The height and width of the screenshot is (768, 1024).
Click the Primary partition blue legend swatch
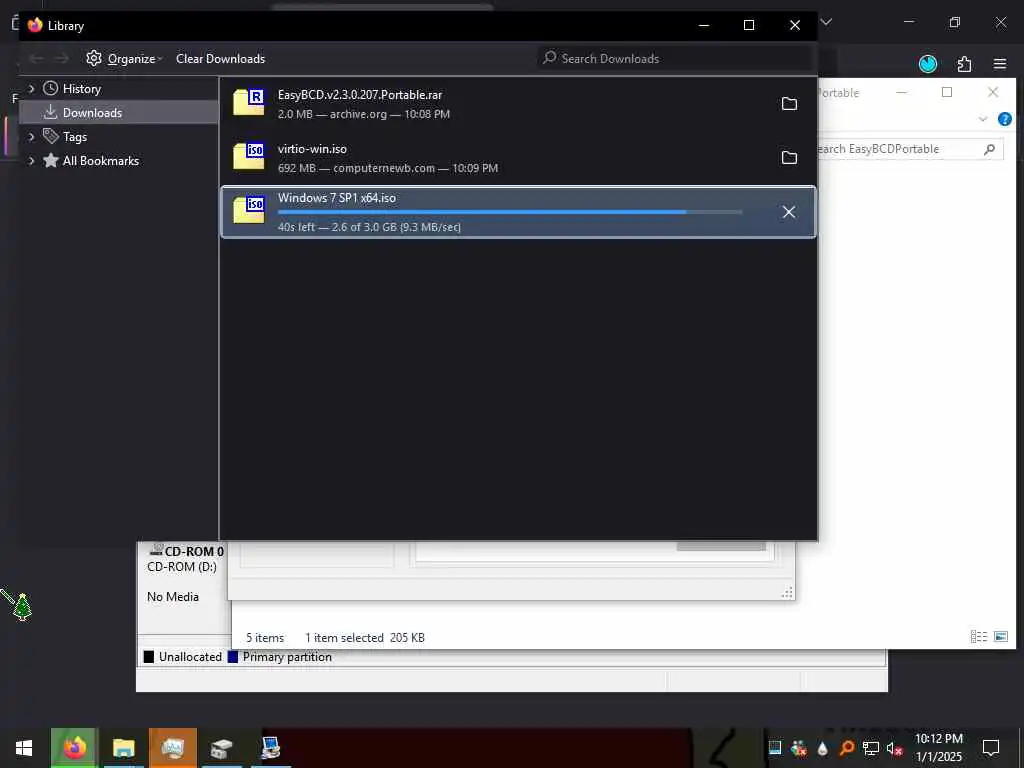[x=232, y=657]
